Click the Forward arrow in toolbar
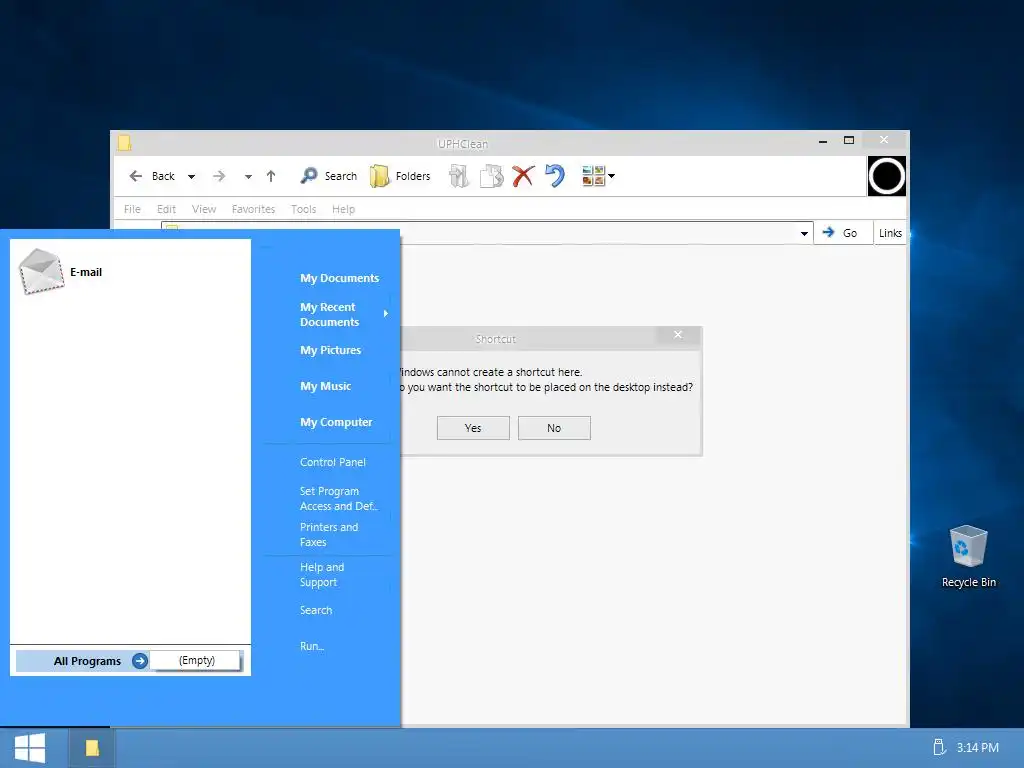1024x768 pixels. click(219, 176)
